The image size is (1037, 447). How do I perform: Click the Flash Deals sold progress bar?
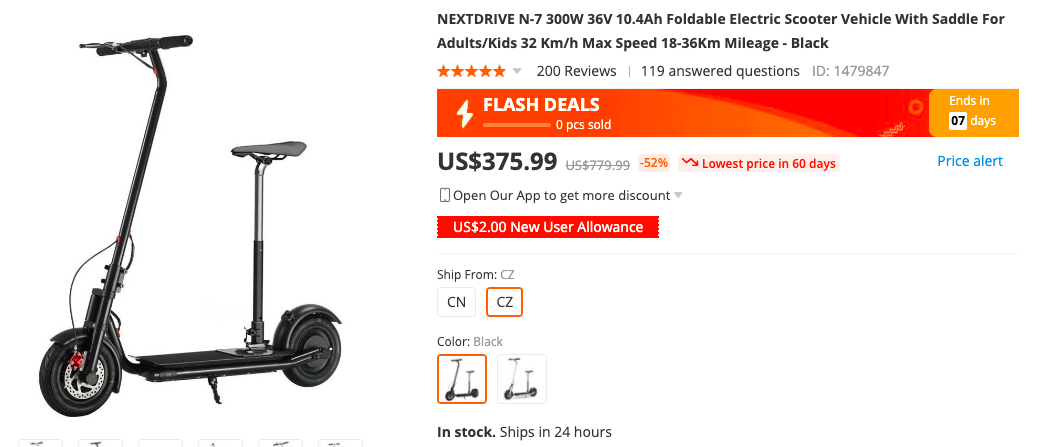515,125
